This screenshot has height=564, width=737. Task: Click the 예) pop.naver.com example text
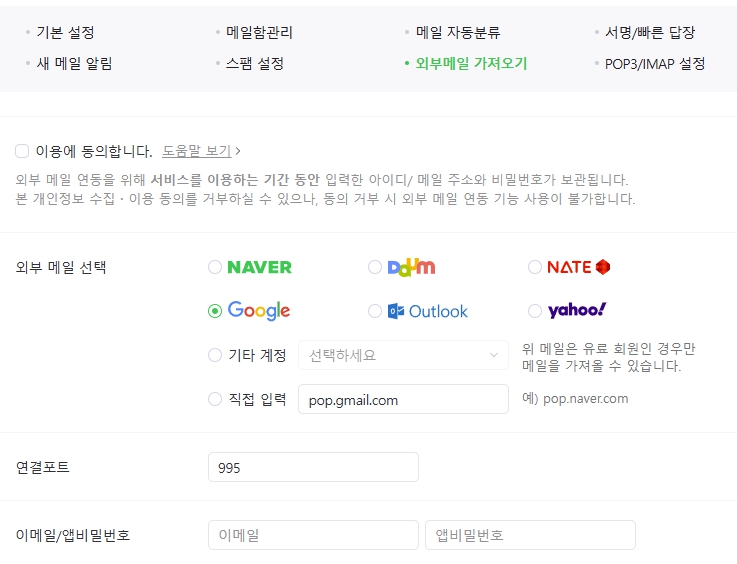point(575,399)
